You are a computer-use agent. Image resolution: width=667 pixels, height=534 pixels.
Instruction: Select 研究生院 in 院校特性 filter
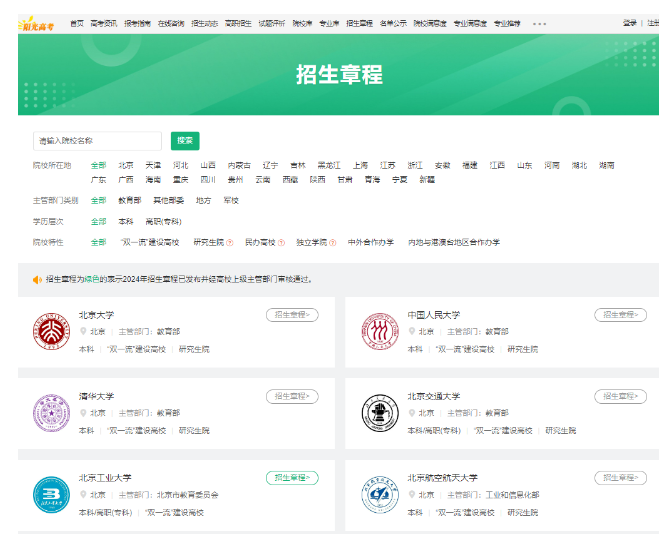coord(208,243)
